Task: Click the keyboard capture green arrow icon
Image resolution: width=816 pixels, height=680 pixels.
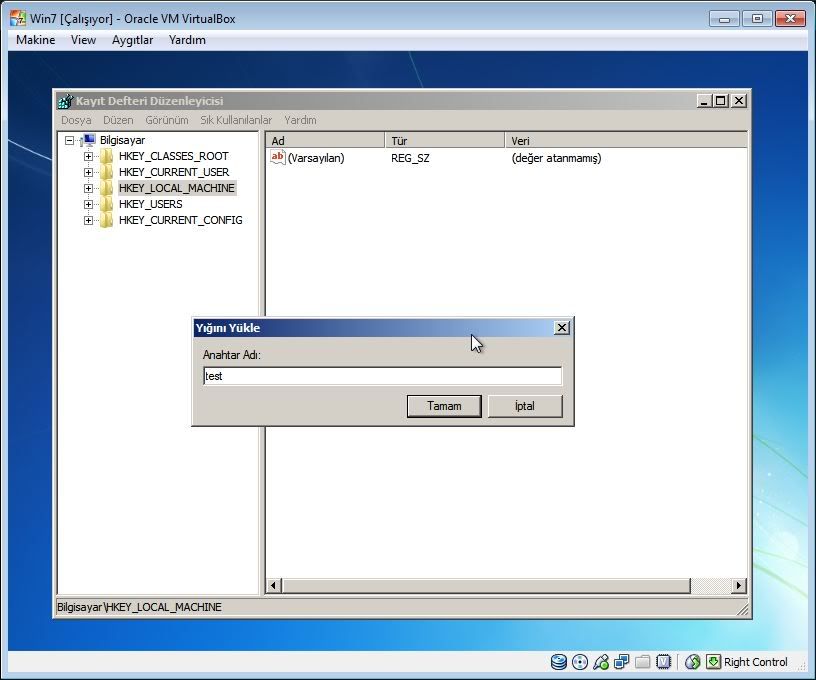Action: (x=713, y=662)
